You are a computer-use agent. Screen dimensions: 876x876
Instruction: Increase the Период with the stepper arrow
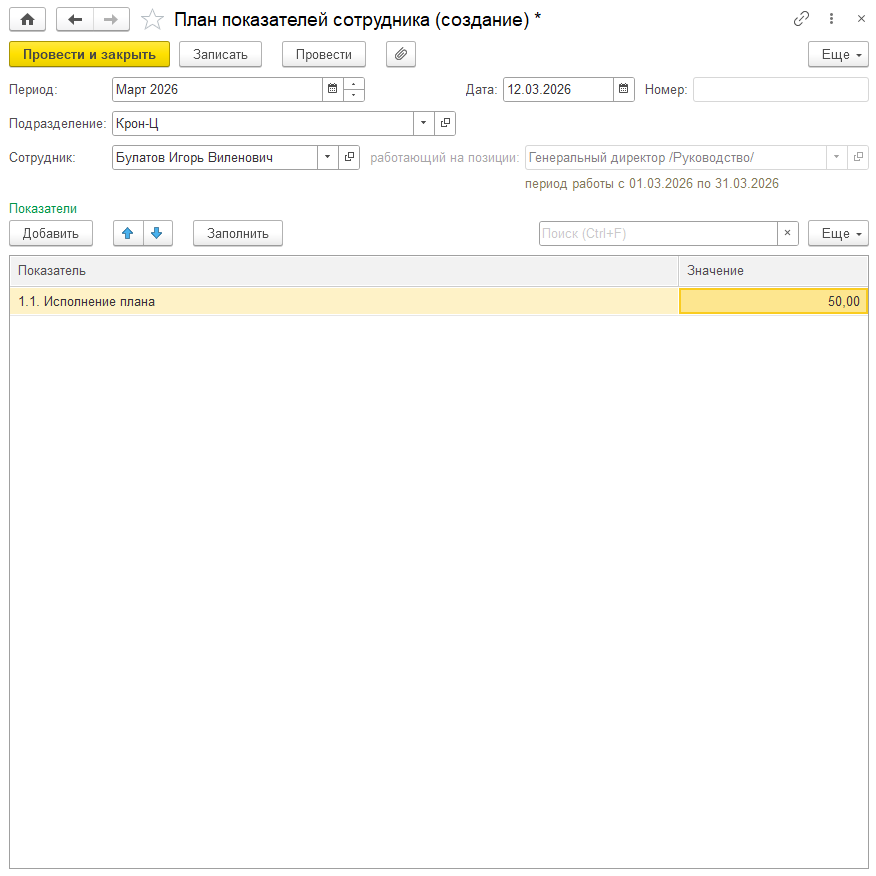[354, 85]
